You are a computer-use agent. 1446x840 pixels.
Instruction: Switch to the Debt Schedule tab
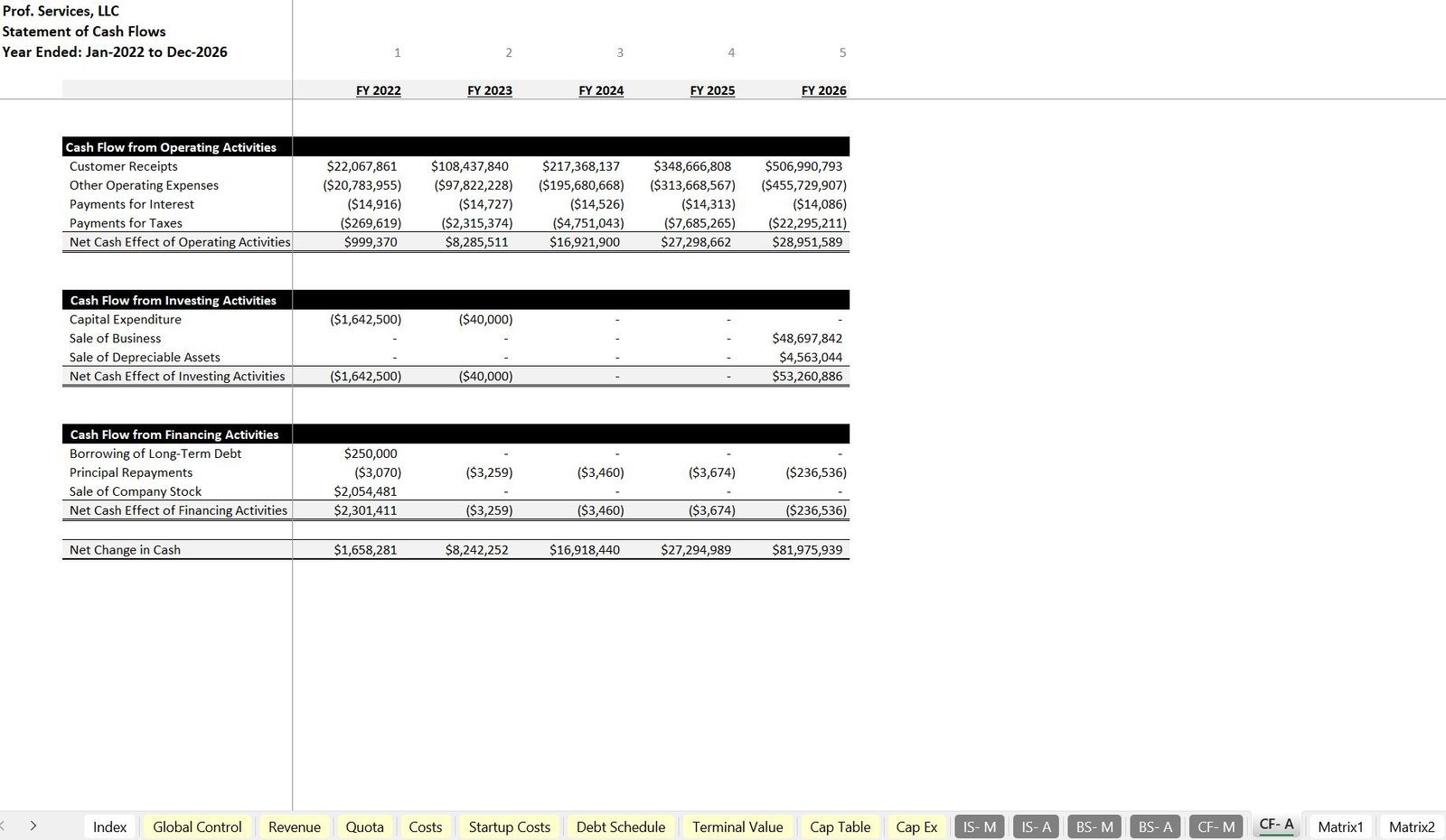click(620, 826)
